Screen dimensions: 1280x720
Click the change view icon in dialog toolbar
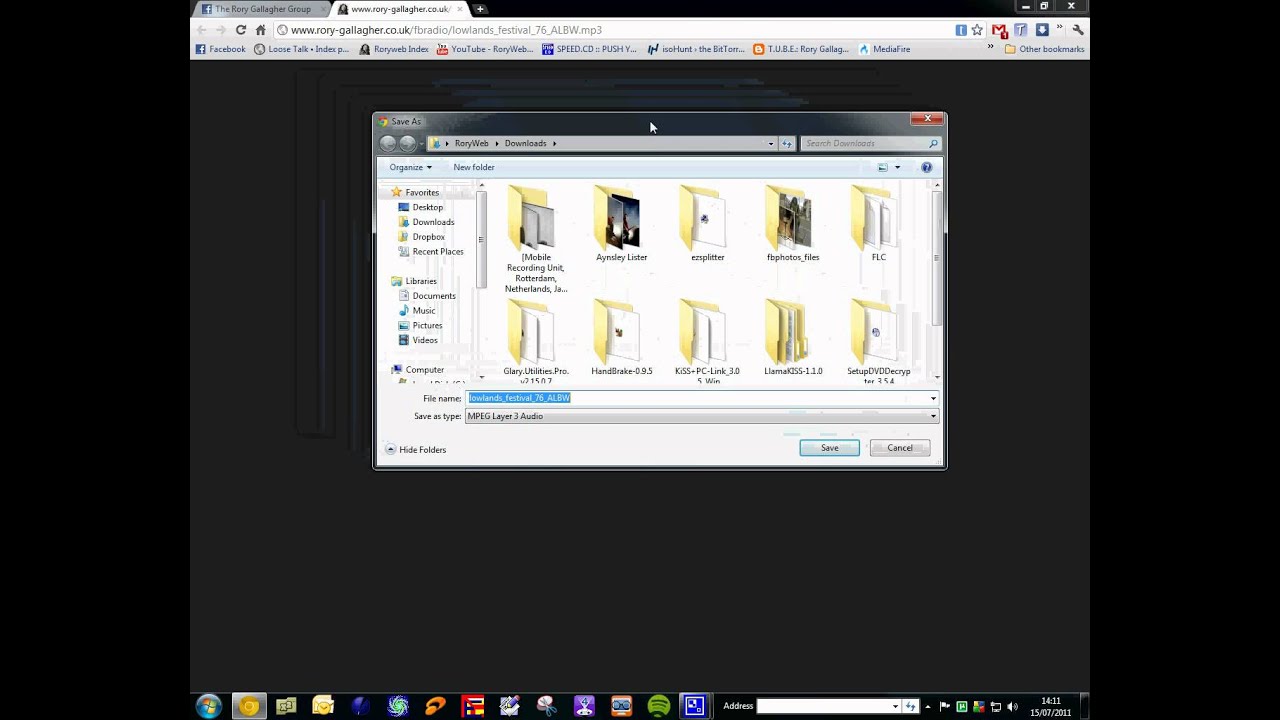tap(883, 167)
